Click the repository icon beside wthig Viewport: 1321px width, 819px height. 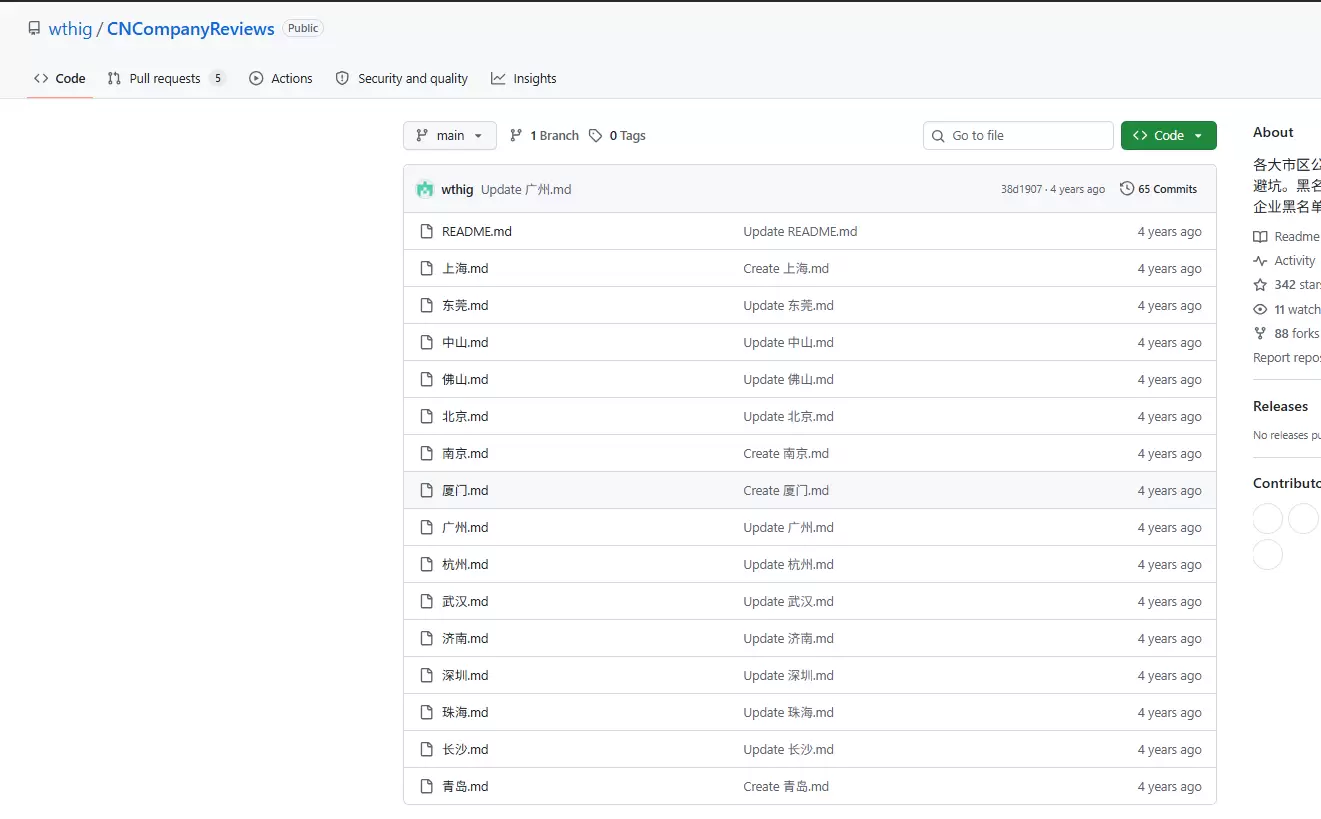(x=34, y=29)
